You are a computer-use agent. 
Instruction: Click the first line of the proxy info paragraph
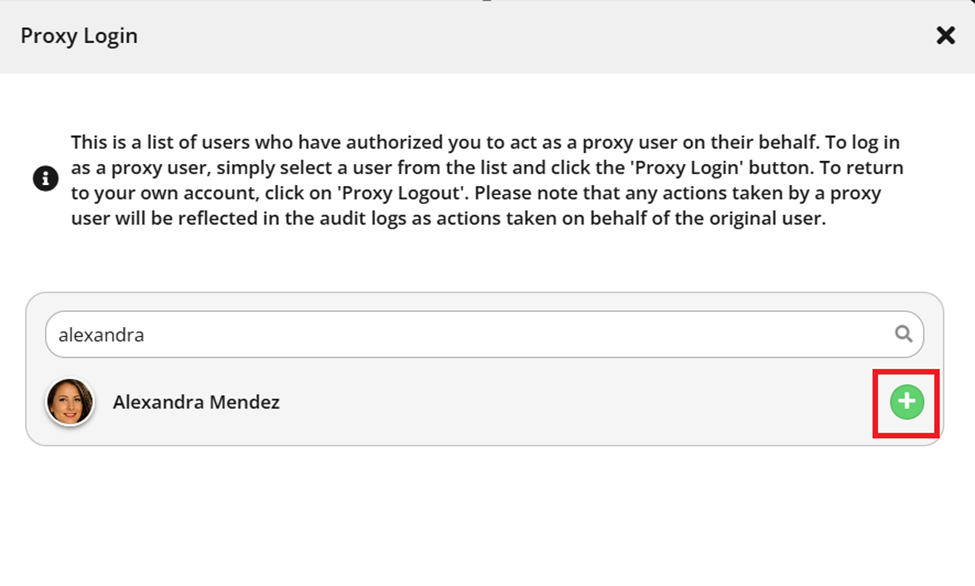click(485, 142)
